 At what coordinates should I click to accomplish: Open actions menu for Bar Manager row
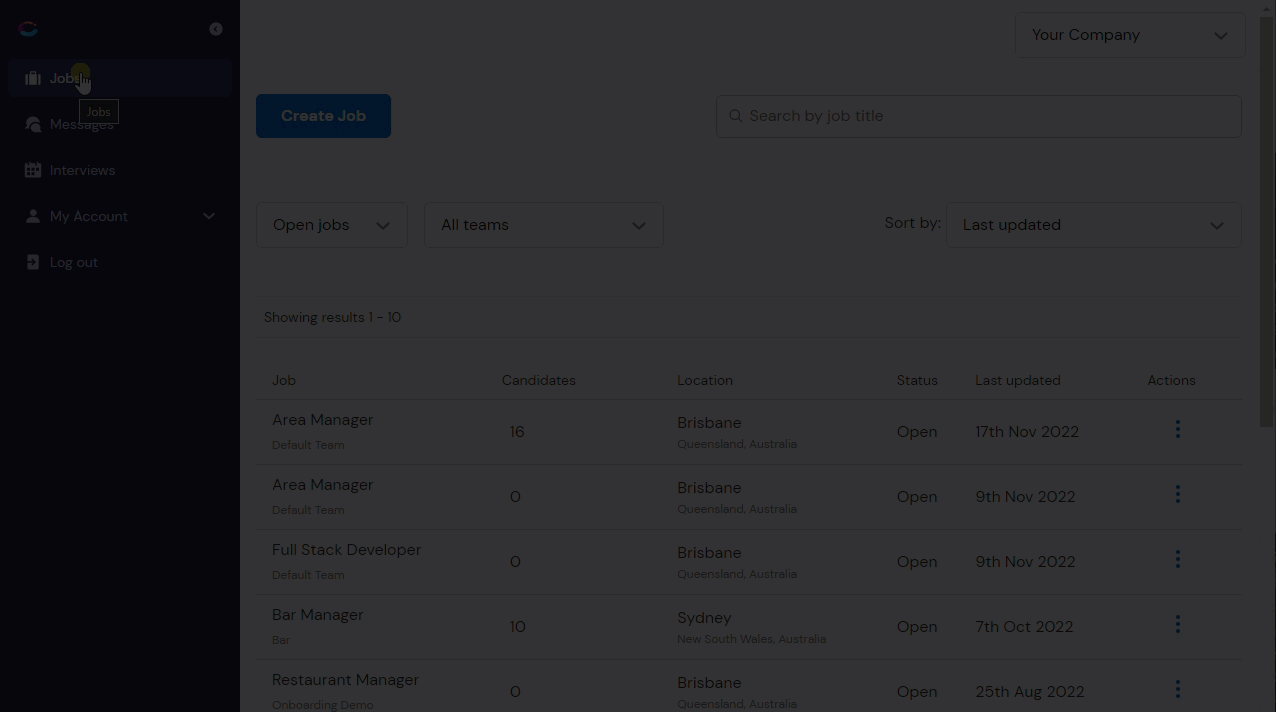(1177, 624)
